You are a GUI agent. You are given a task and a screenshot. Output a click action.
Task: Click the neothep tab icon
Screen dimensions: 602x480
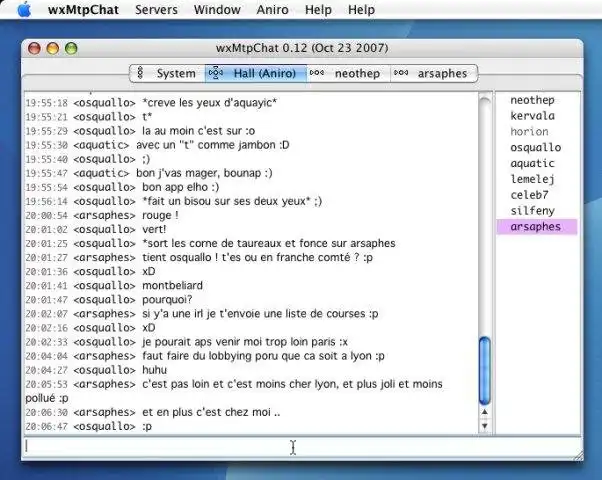point(317,73)
